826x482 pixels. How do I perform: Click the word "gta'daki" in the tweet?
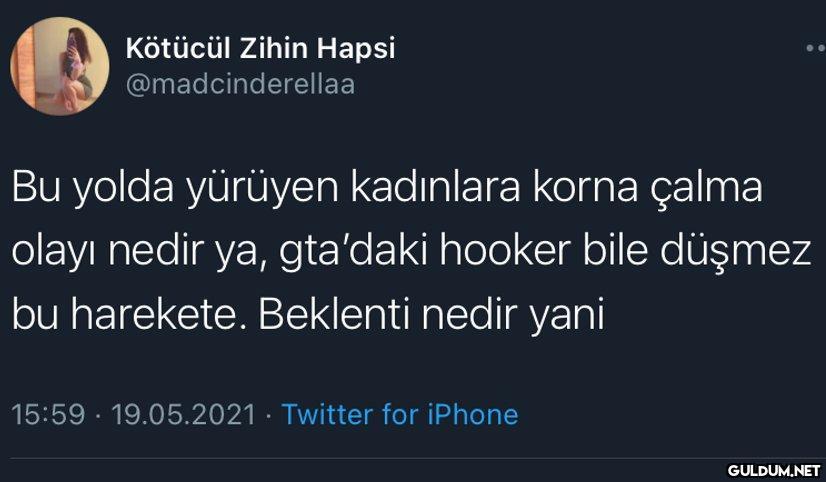tap(353, 254)
